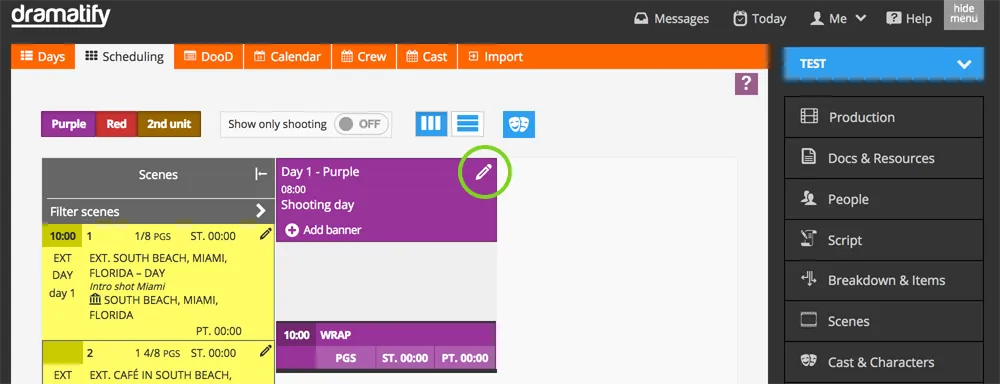Screen dimensions: 1000x384
Task: Open the Calendar tab
Action: pos(287,57)
